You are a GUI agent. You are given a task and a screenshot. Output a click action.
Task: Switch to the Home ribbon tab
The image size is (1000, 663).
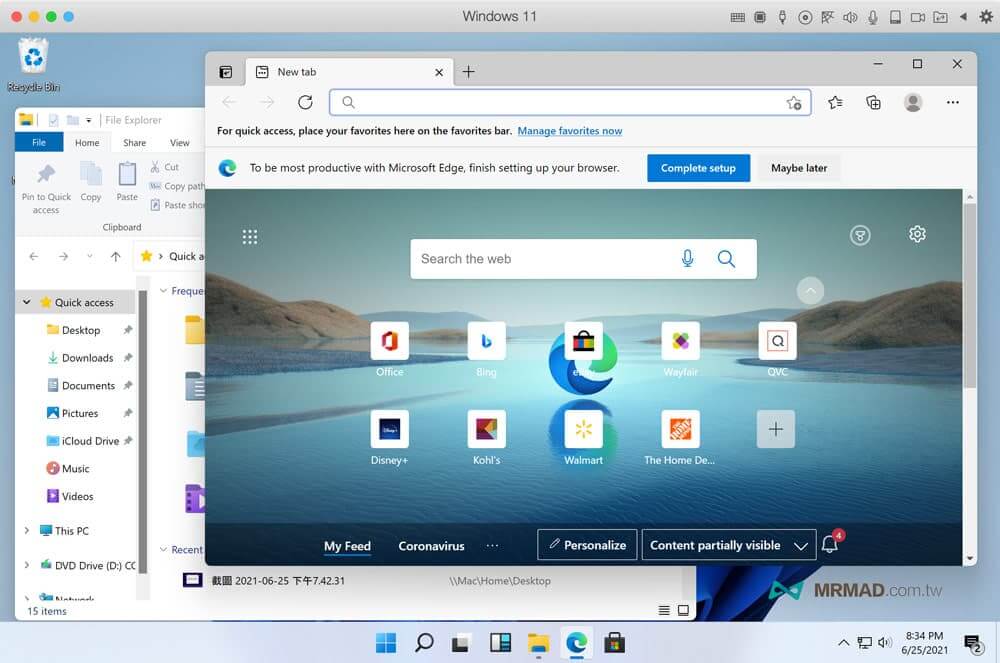(x=87, y=143)
